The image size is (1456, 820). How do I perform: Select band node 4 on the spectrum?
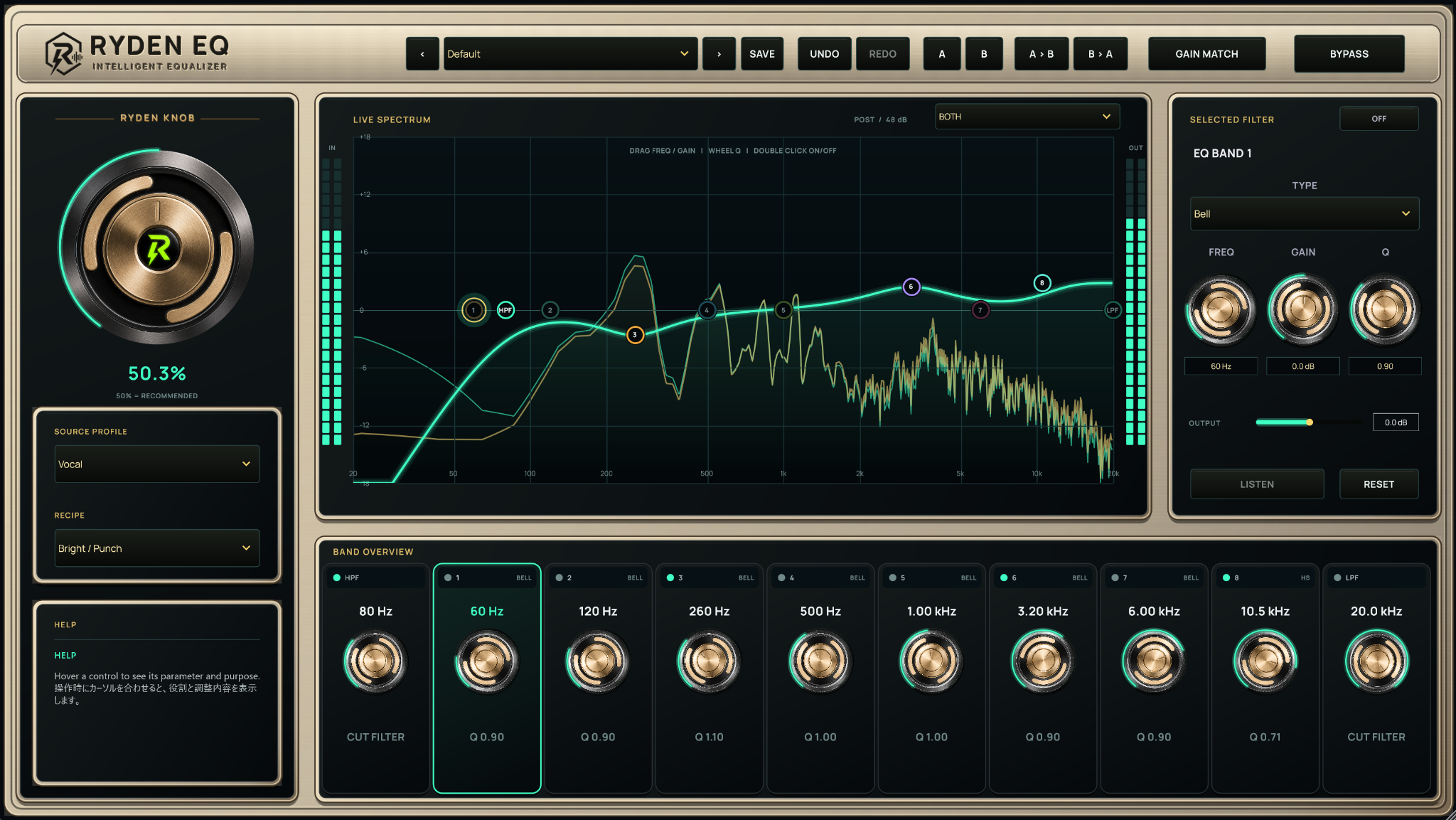[707, 310]
